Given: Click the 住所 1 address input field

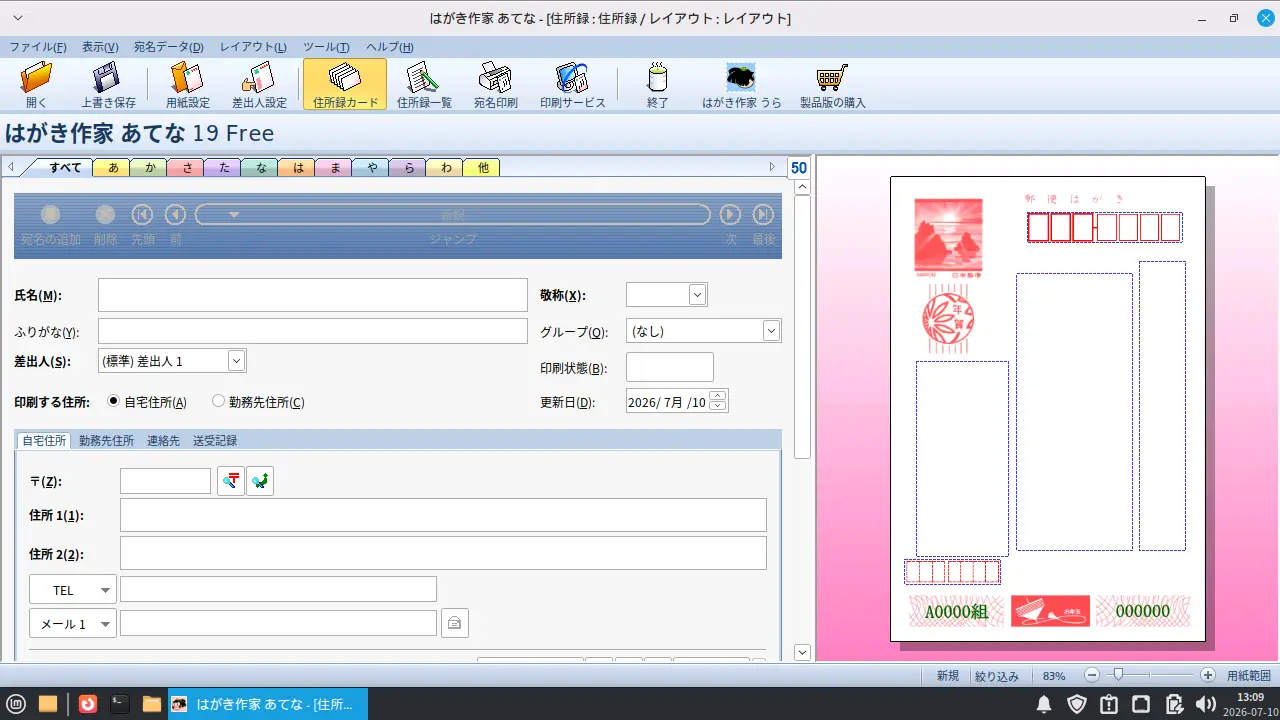Looking at the screenshot, I should click(443, 515).
